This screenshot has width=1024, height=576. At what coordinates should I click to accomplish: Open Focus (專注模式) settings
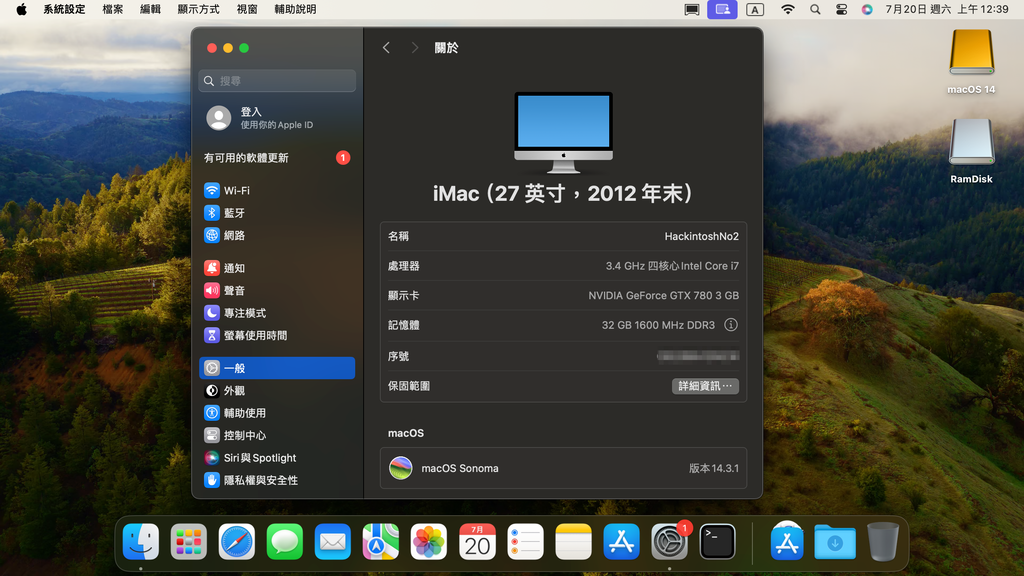(x=277, y=313)
